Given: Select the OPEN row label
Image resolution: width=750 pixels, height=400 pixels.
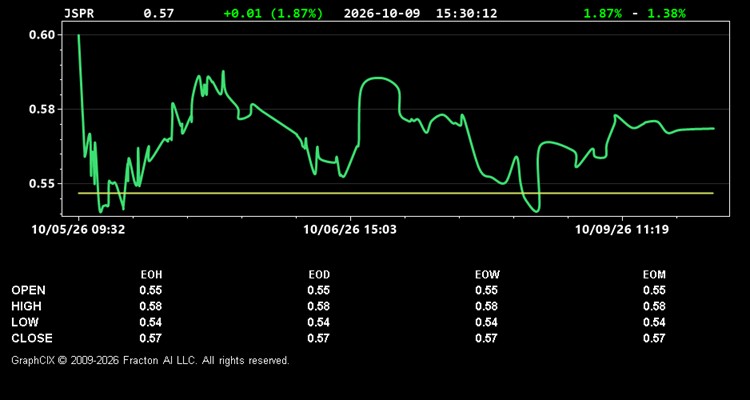Looking at the screenshot, I should pyautogui.click(x=29, y=290).
